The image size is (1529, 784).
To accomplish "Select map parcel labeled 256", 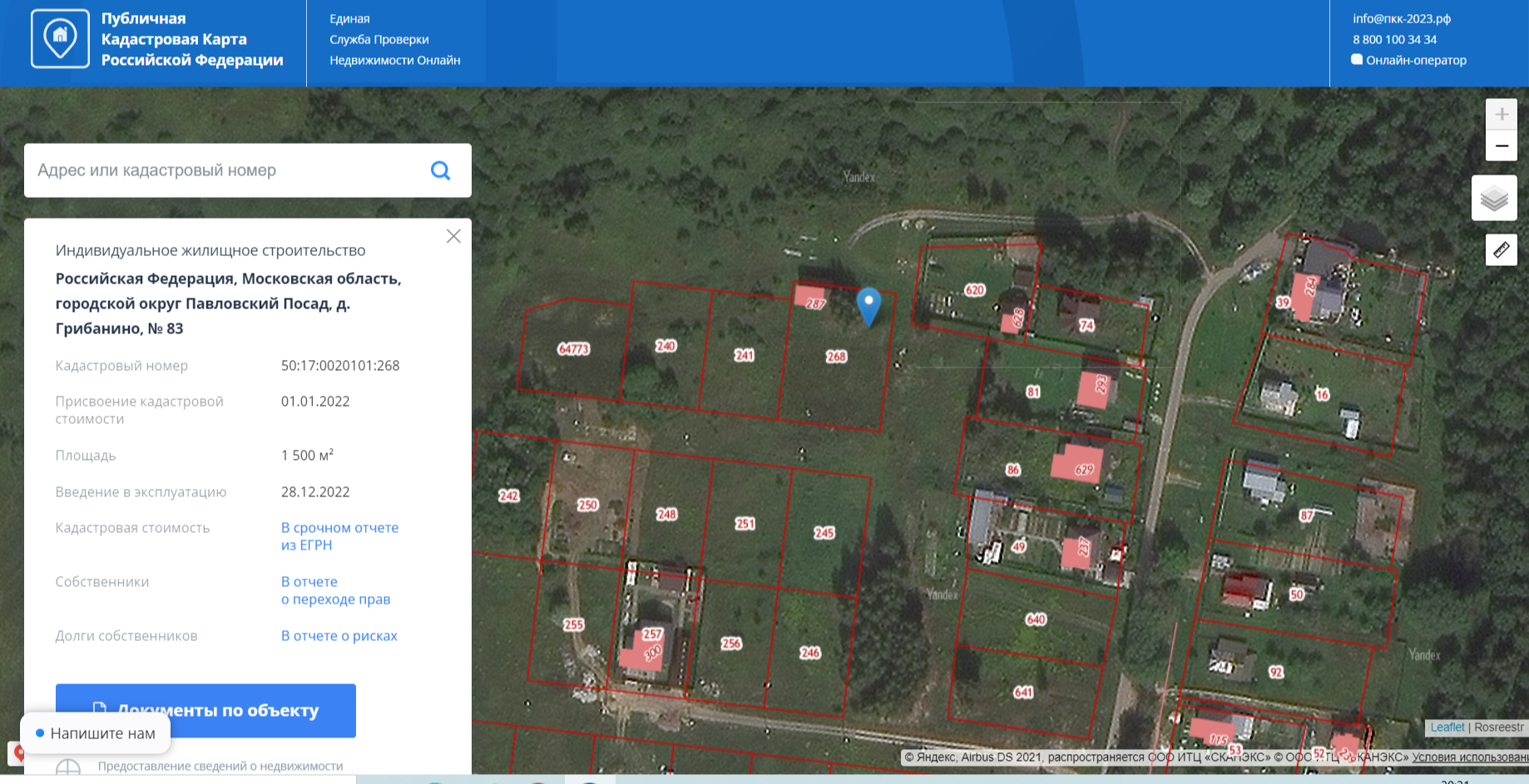I will tap(730, 643).
